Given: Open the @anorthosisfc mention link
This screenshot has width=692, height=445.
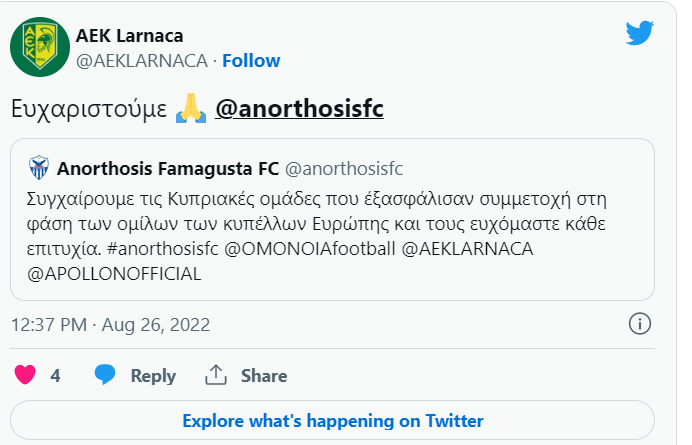Looking at the screenshot, I should point(300,109).
